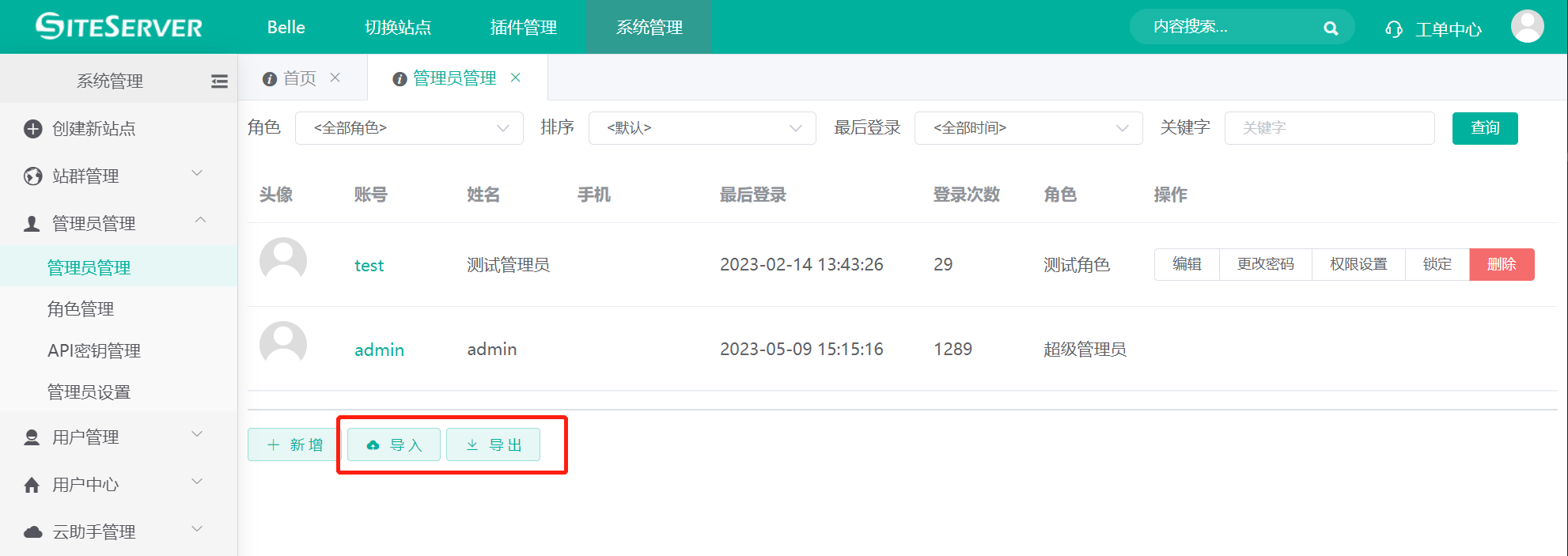Open the test account link

tap(369, 266)
